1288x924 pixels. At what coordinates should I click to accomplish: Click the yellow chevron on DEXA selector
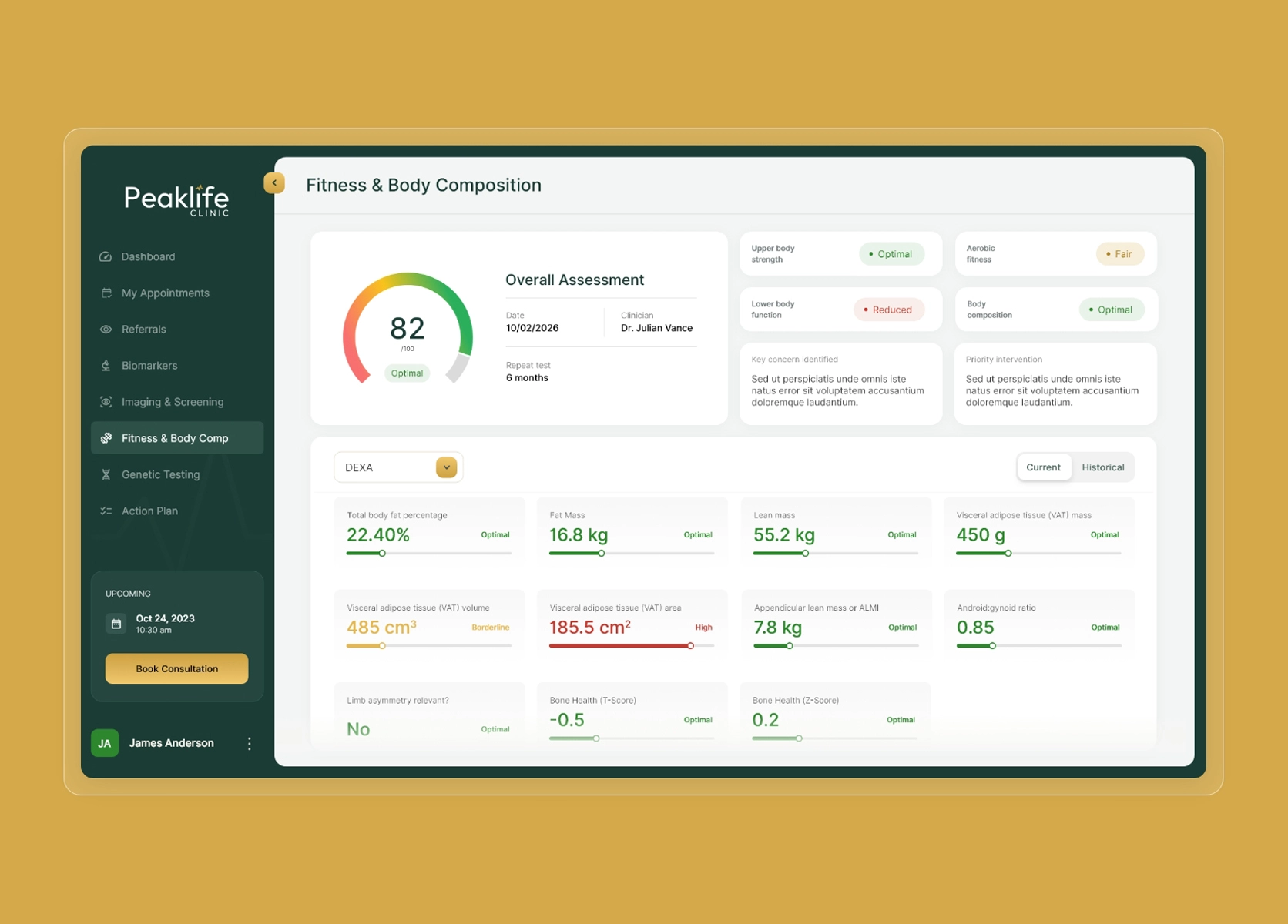tap(447, 467)
